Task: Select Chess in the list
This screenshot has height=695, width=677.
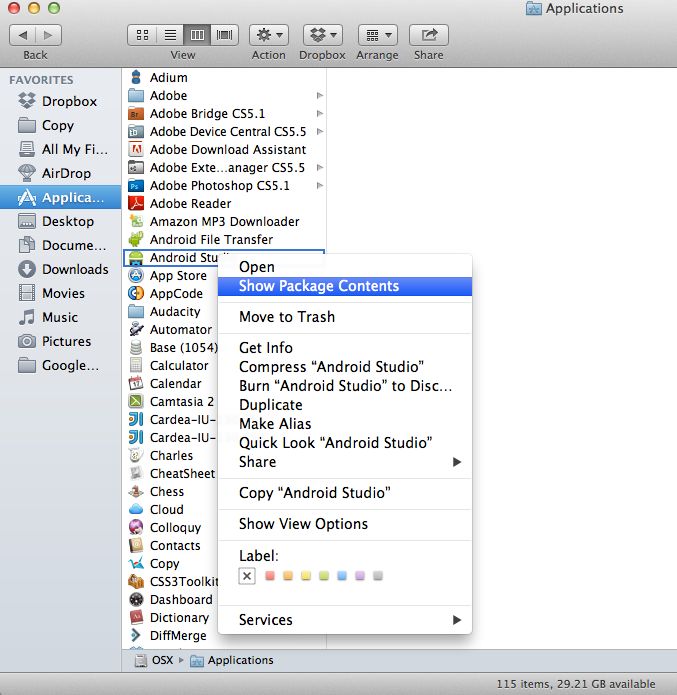Action: pyautogui.click(x=171, y=492)
